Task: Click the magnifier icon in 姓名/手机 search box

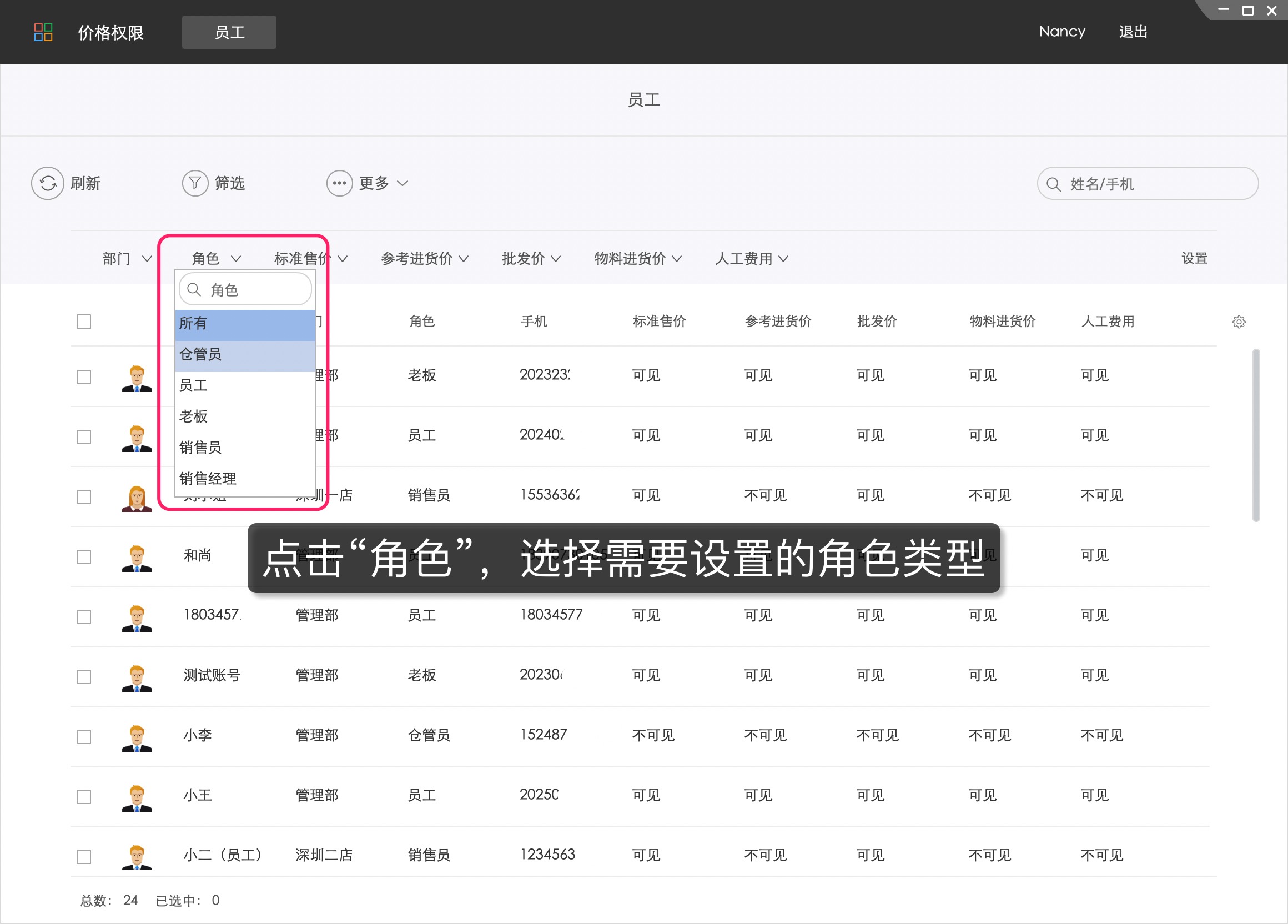Action: [1054, 184]
